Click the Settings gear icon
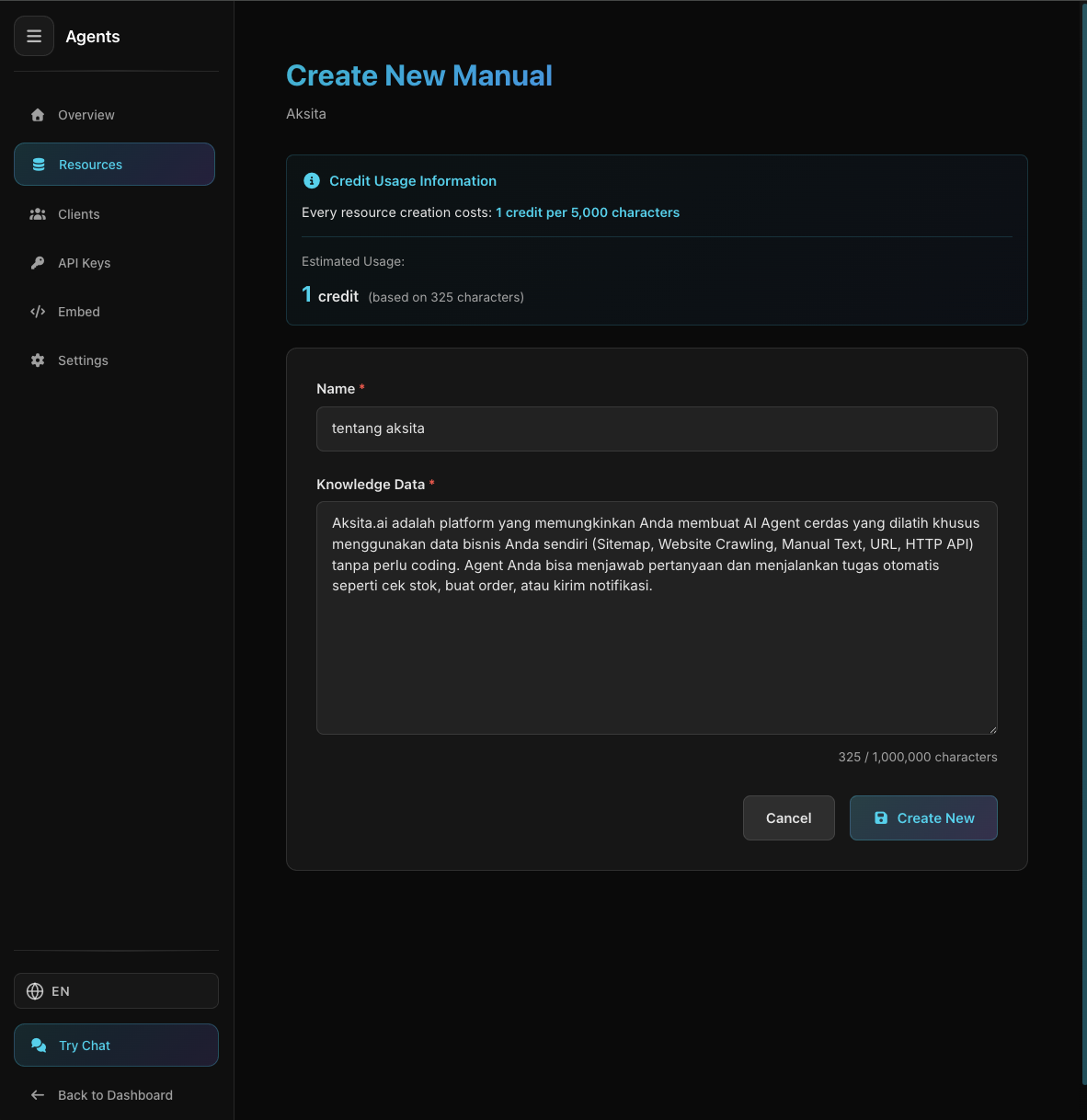Screen dimensions: 1087x1120 pyautogui.click(x=38, y=360)
